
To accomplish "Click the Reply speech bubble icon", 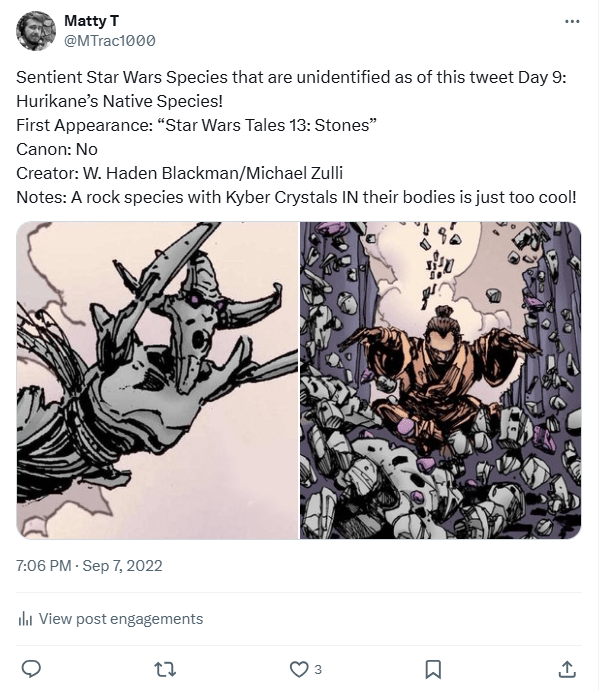I will click(x=31, y=668).
